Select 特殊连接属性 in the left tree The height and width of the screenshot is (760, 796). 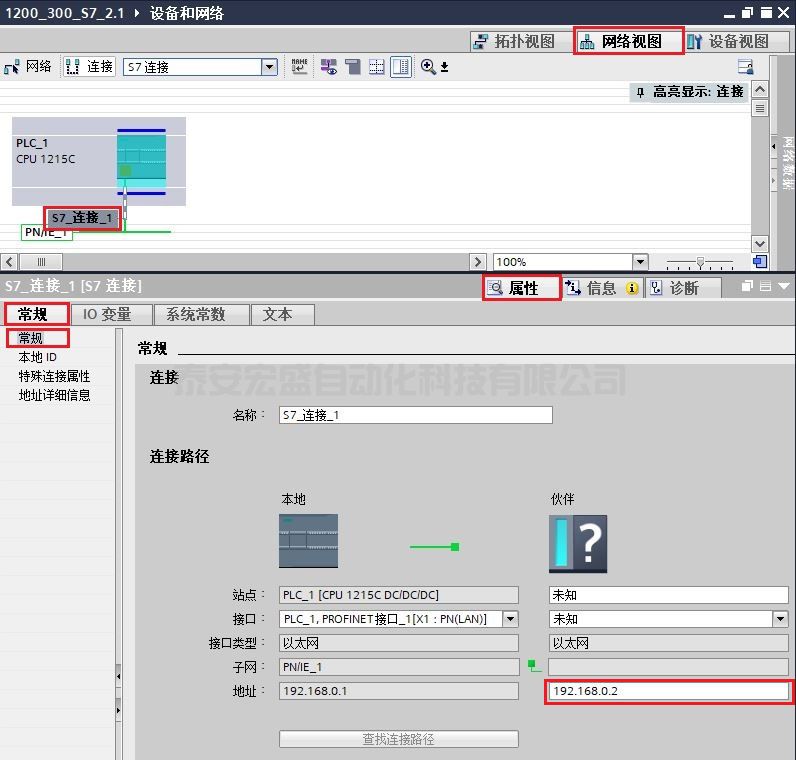click(x=54, y=376)
